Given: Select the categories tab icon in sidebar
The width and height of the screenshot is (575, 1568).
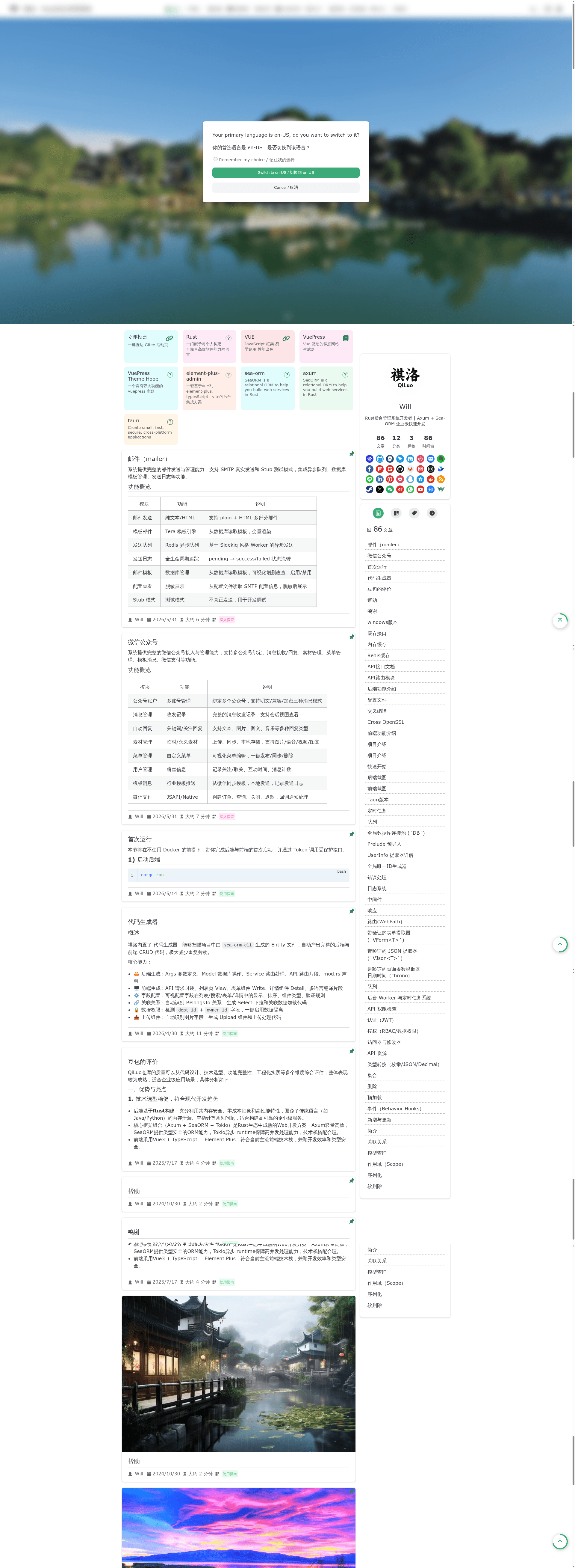Looking at the screenshot, I should (396, 513).
